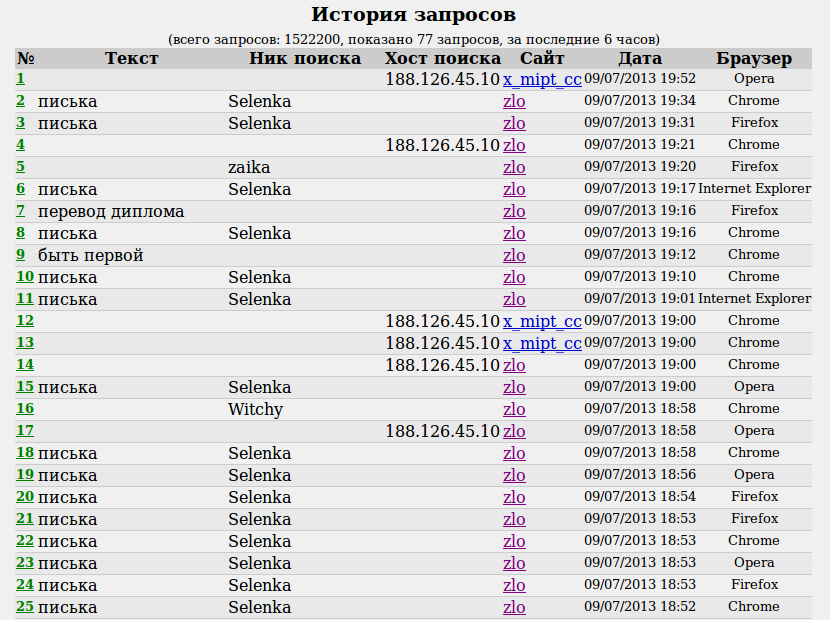Click the 'Дата' column header
The height and width of the screenshot is (620, 830).
(x=640, y=58)
